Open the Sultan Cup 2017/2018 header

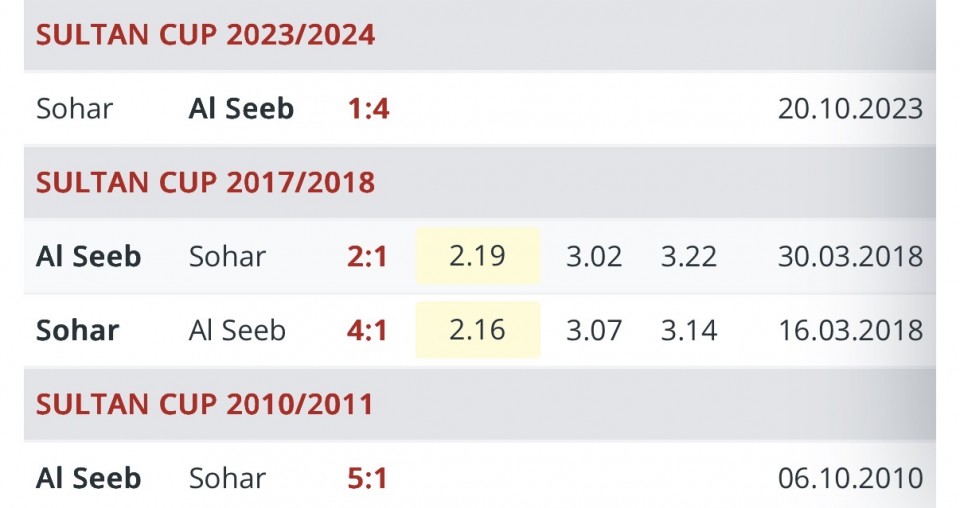[205, 182]
